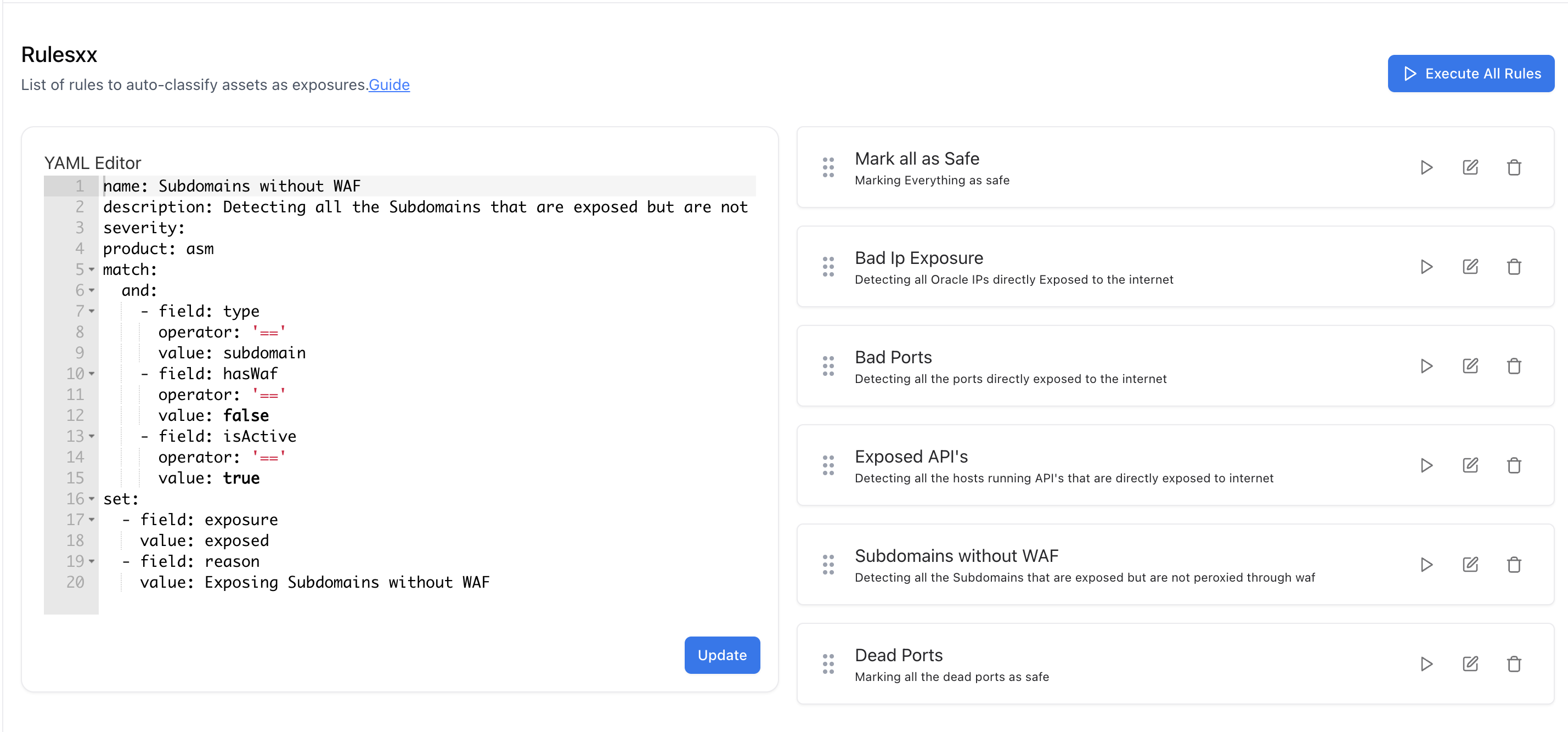Open the Guide link
The image size is (1568, 732).
(x=389, y=85)
